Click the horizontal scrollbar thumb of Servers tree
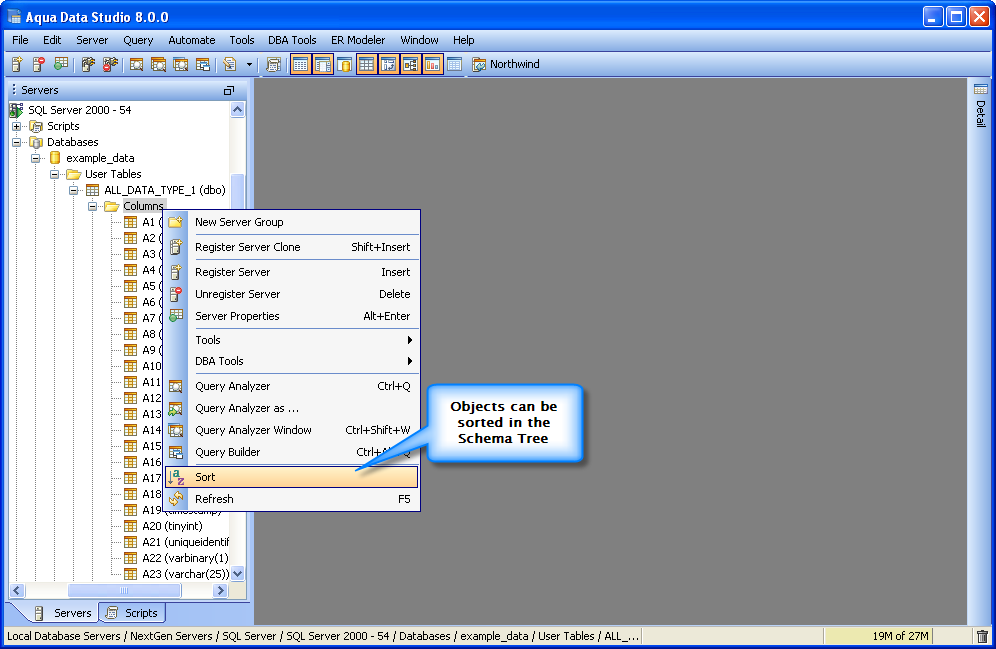Image resolution: width=996 pixels, height=649 pixels. (x=124, y=591)
